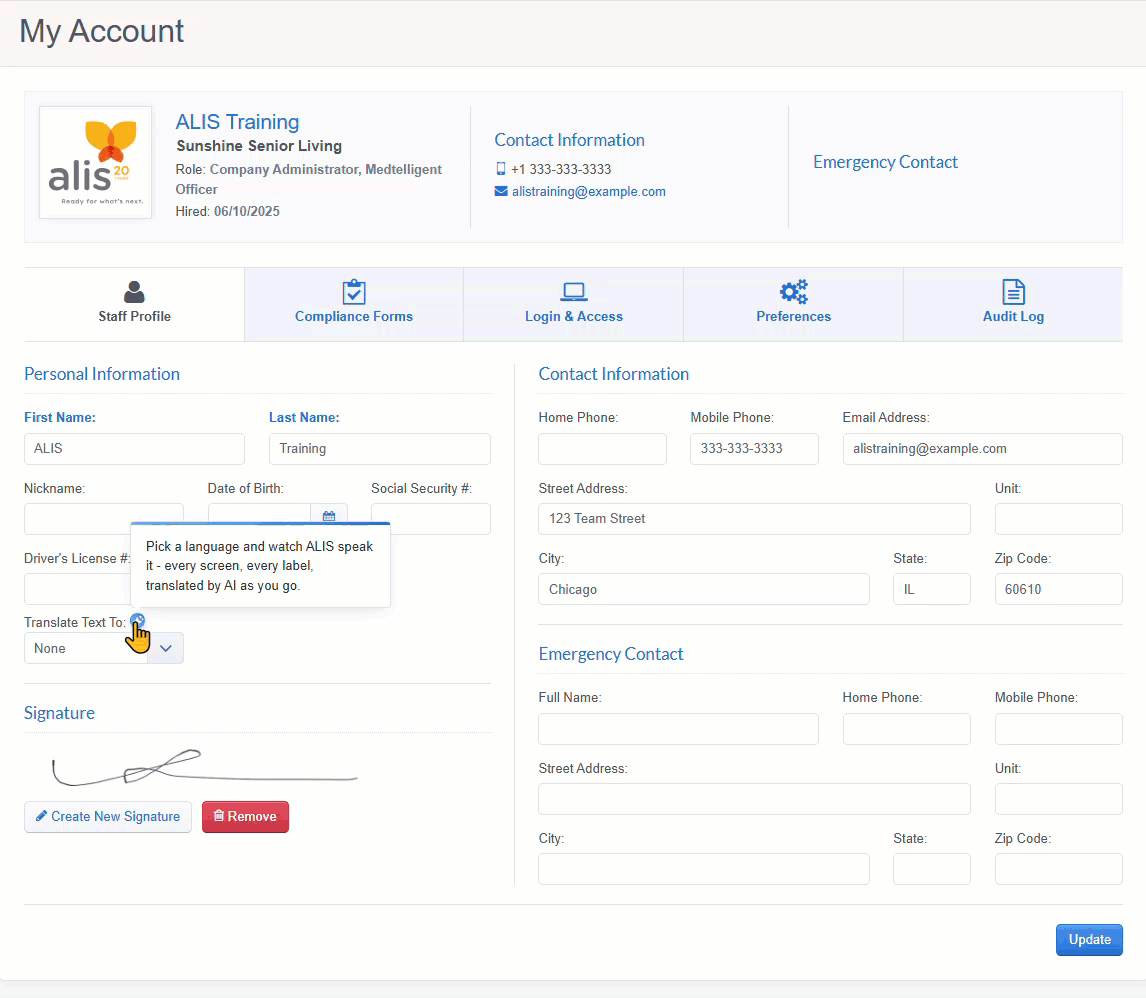
Task: Click the Translate Text To info icon
Action: pos(137,621)
